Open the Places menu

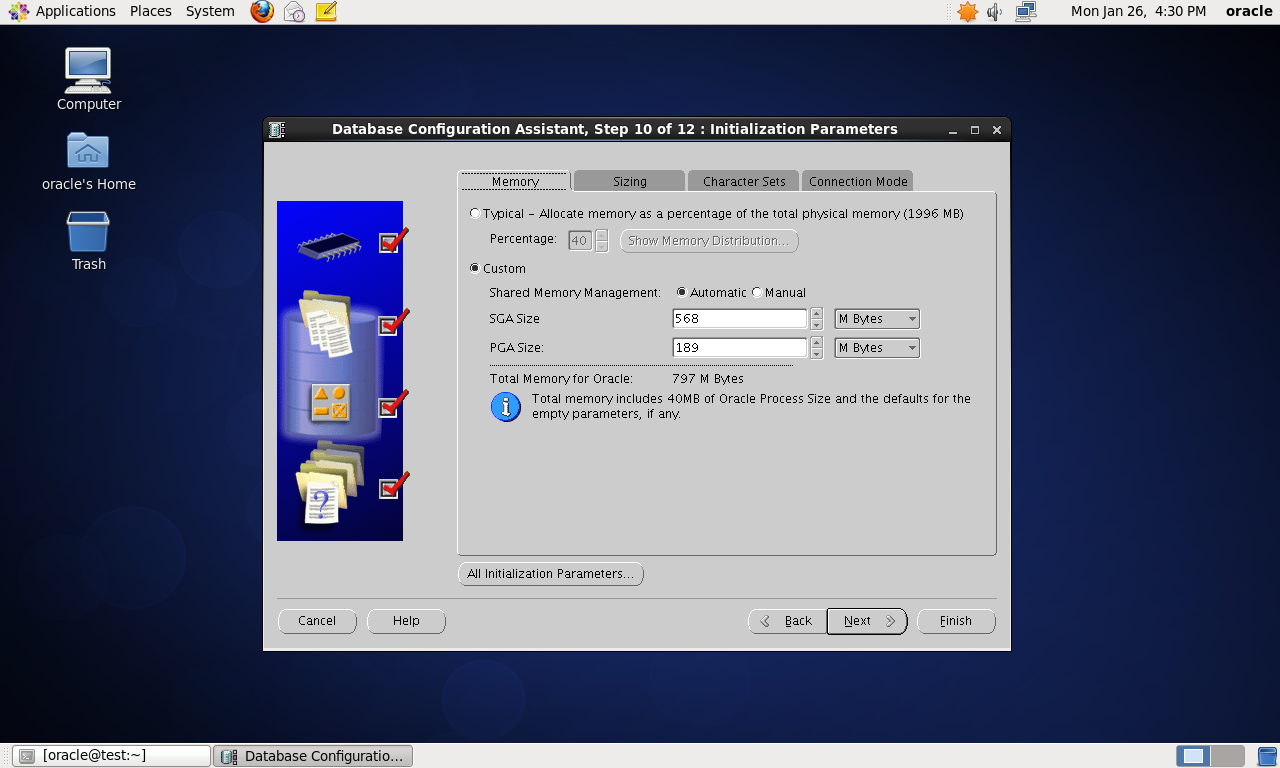[x=151, y=11]
